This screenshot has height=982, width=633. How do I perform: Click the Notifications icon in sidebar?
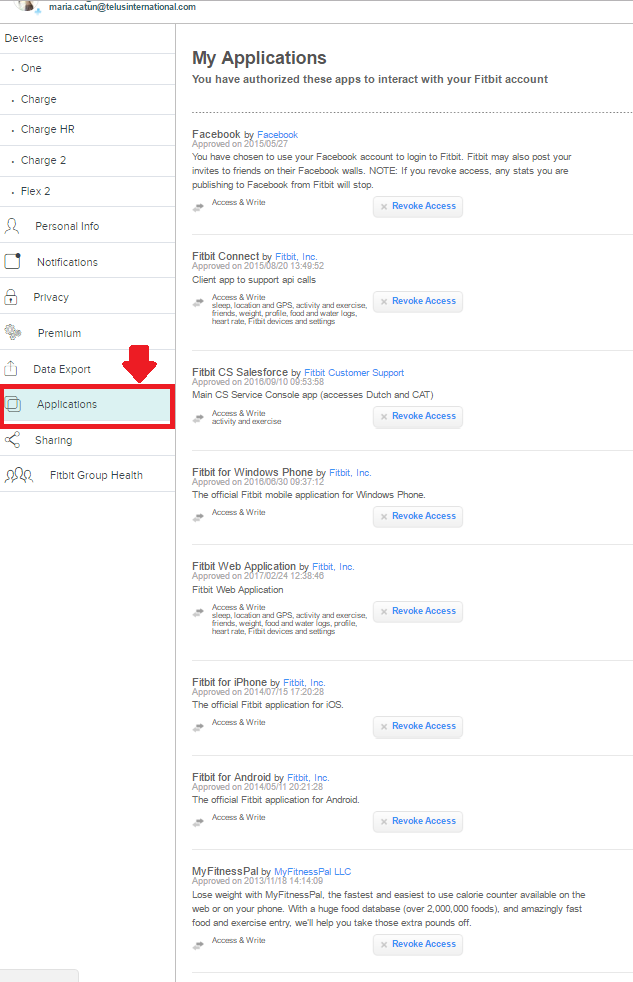tap(13, 261)
